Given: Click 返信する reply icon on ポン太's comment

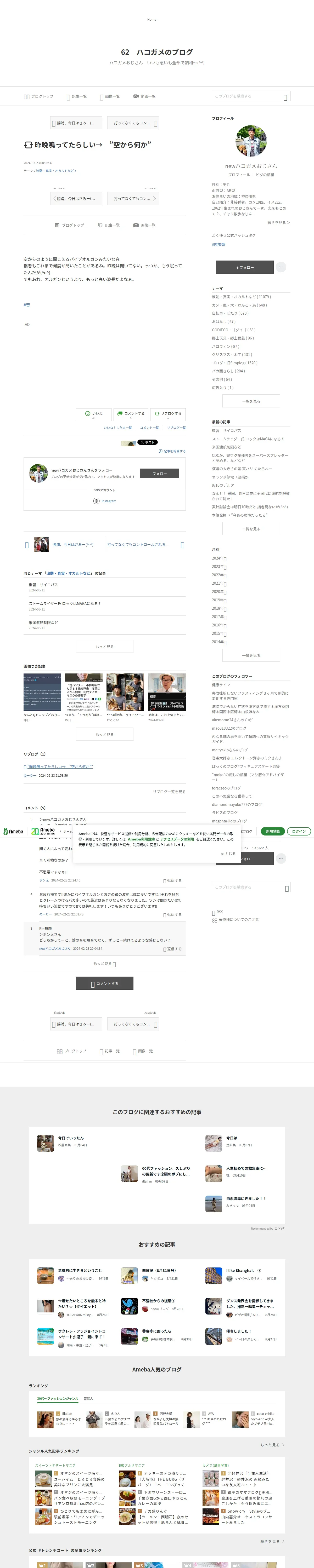Looking at the screenshot, I should (x=172, y=881).
